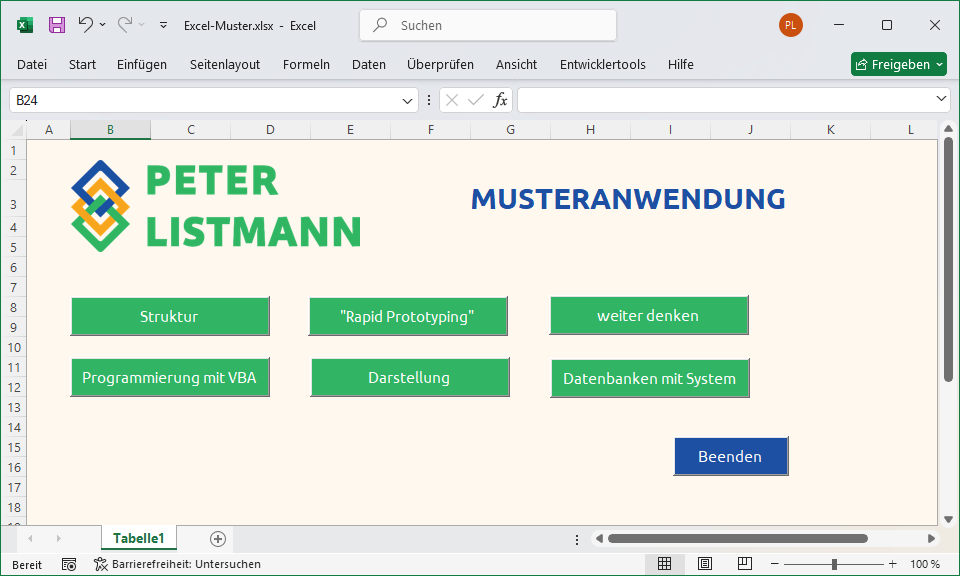Click the macro record icon in status bar

68,564
